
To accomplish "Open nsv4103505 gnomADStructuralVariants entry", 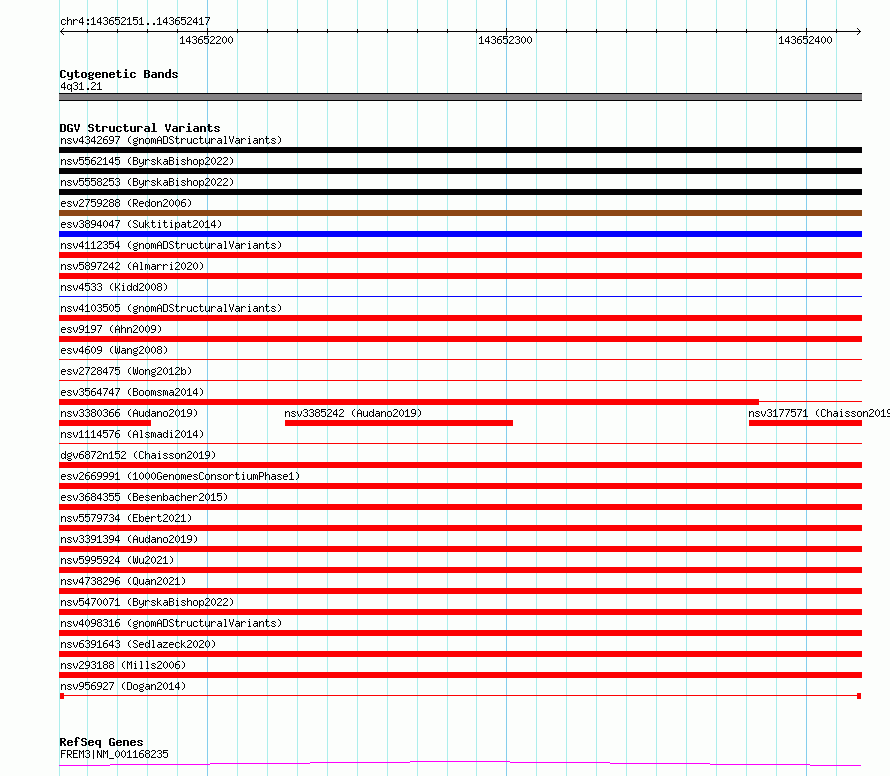I will 171,308.
